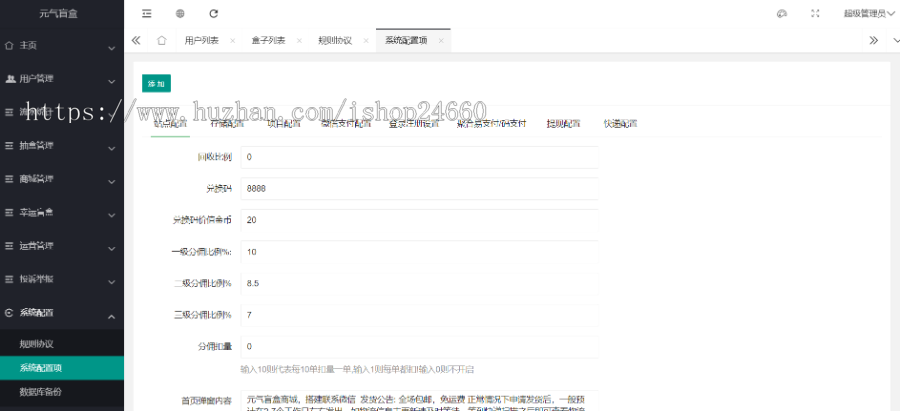Close the 盒子列表 tab
Image resolution: width=900 pixels, height=411 pixels.
(299, 41)
